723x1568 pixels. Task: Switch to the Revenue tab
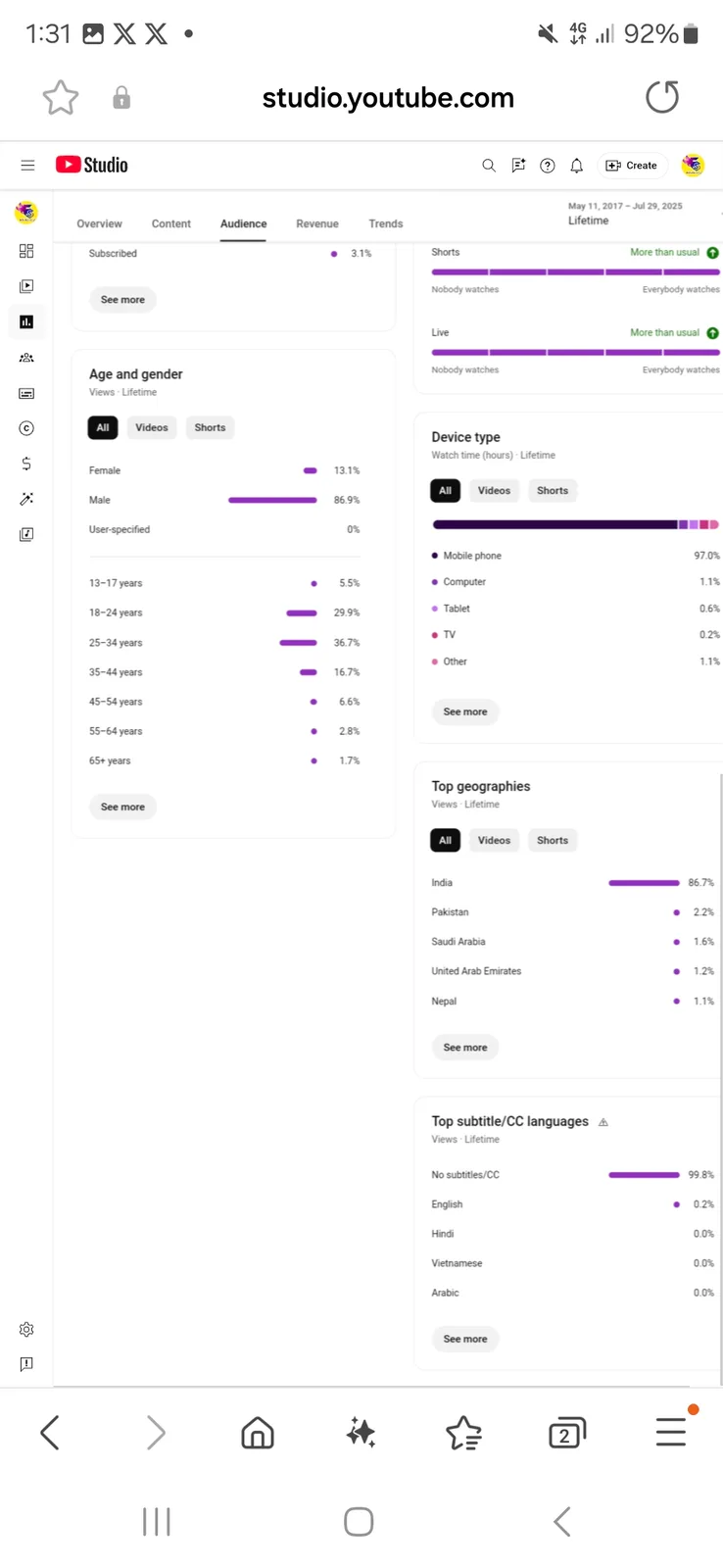click(317, 223)
